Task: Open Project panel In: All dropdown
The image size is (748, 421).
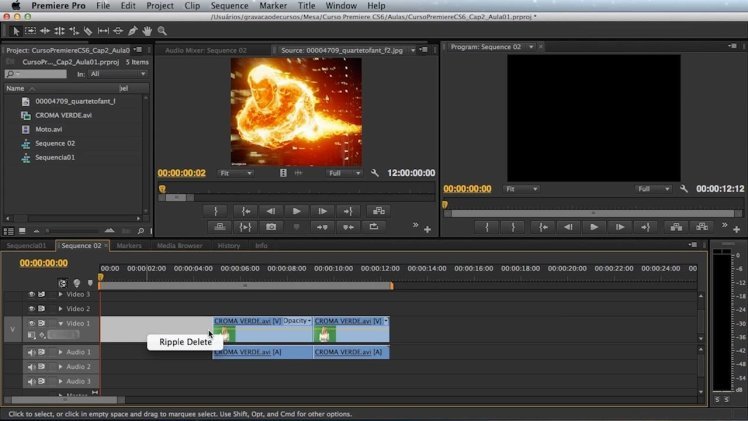Action: tap(118, 74)
